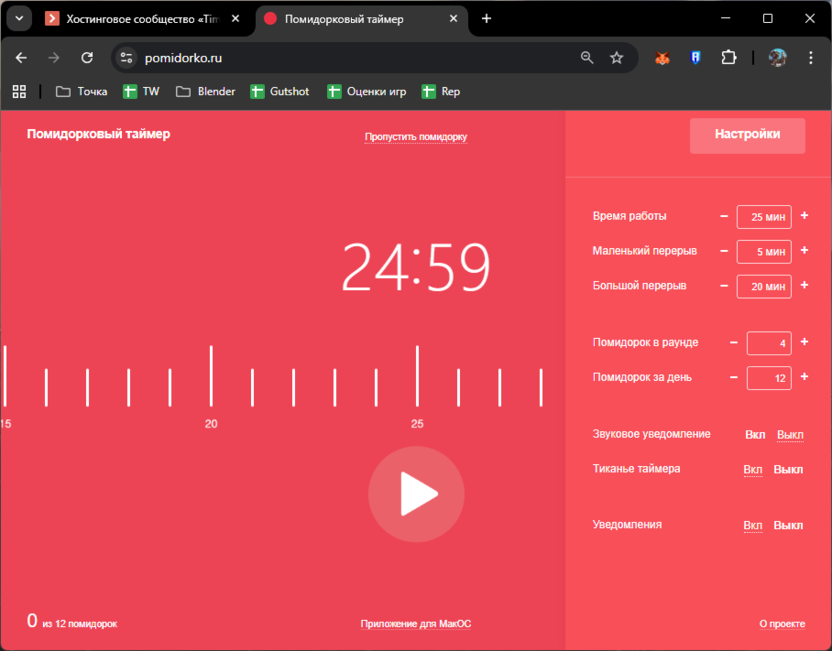
Task: Decrease Помидорок за день with minus
Action: click(734, 377)
